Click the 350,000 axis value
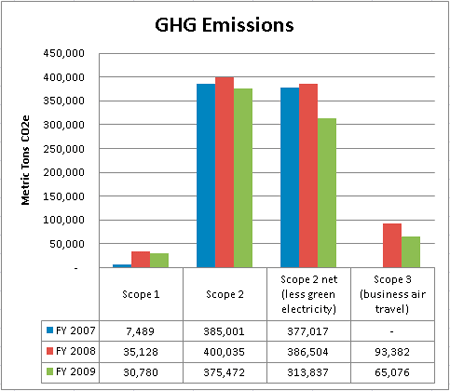 [x=64, y=101]
